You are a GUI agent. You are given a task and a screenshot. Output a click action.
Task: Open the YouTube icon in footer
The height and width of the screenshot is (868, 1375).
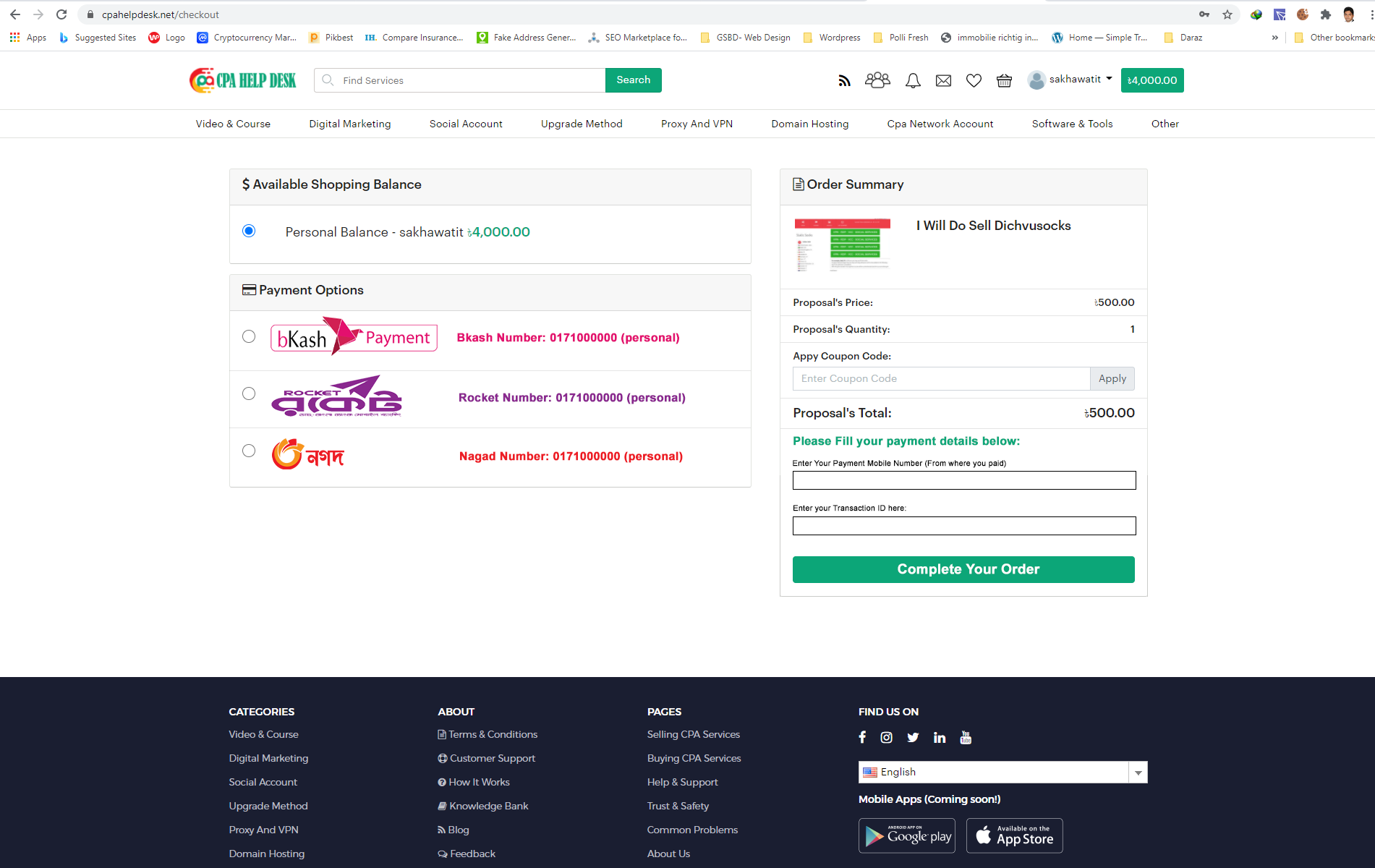pyautogui.click(x=966, y=737)
